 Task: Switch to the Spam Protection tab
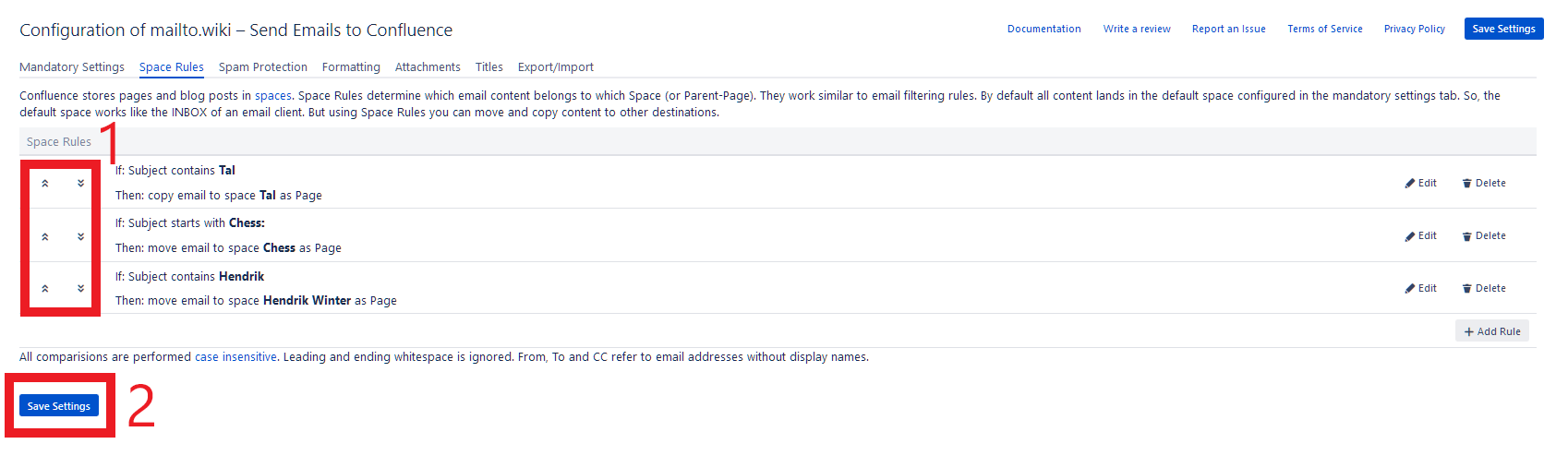(263, 67)
